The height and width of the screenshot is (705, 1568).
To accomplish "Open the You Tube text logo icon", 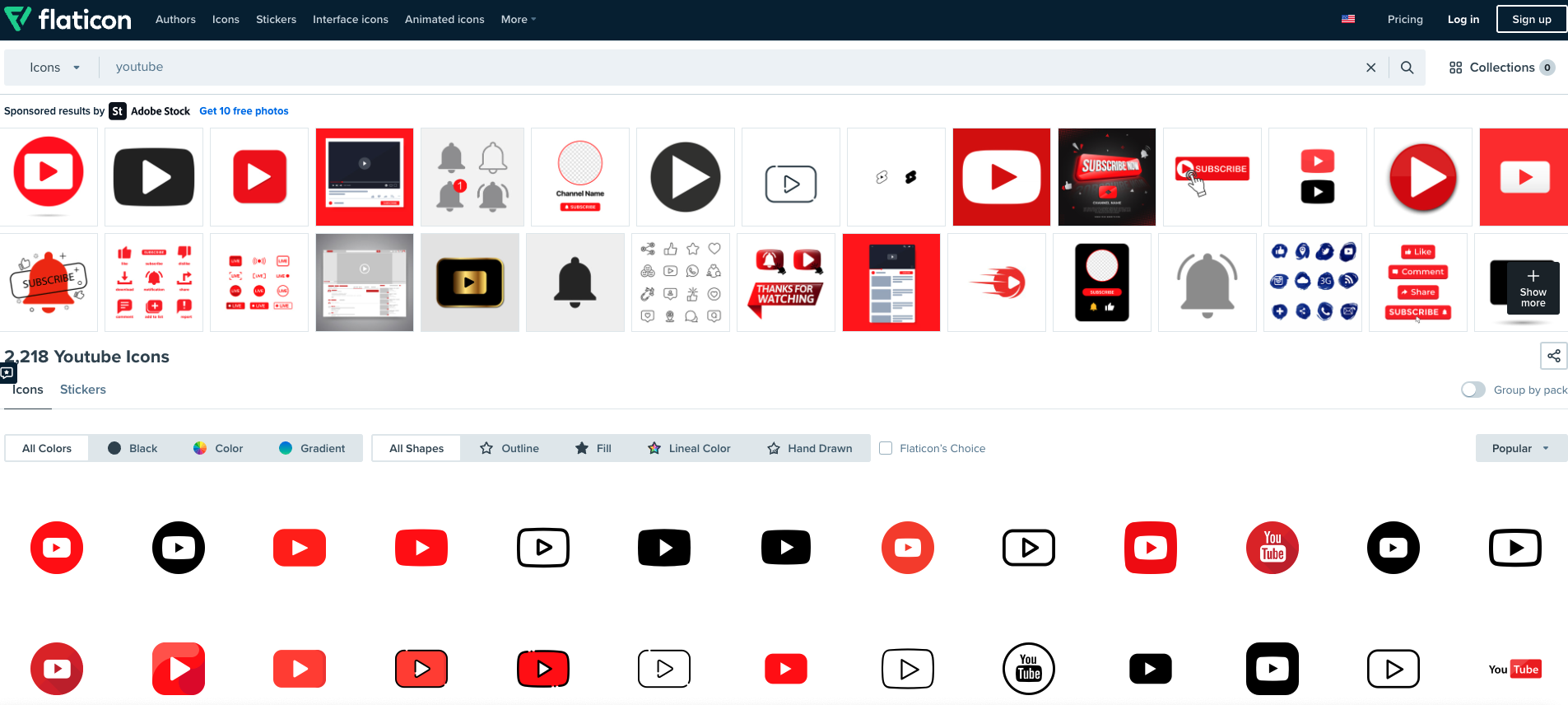I will (1514, 669).
